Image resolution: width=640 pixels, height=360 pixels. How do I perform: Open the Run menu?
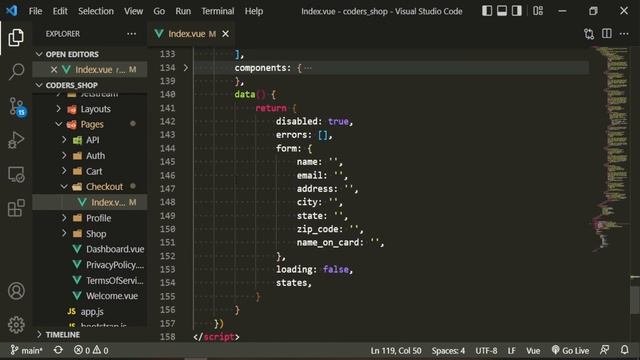[x=183, y=11]
